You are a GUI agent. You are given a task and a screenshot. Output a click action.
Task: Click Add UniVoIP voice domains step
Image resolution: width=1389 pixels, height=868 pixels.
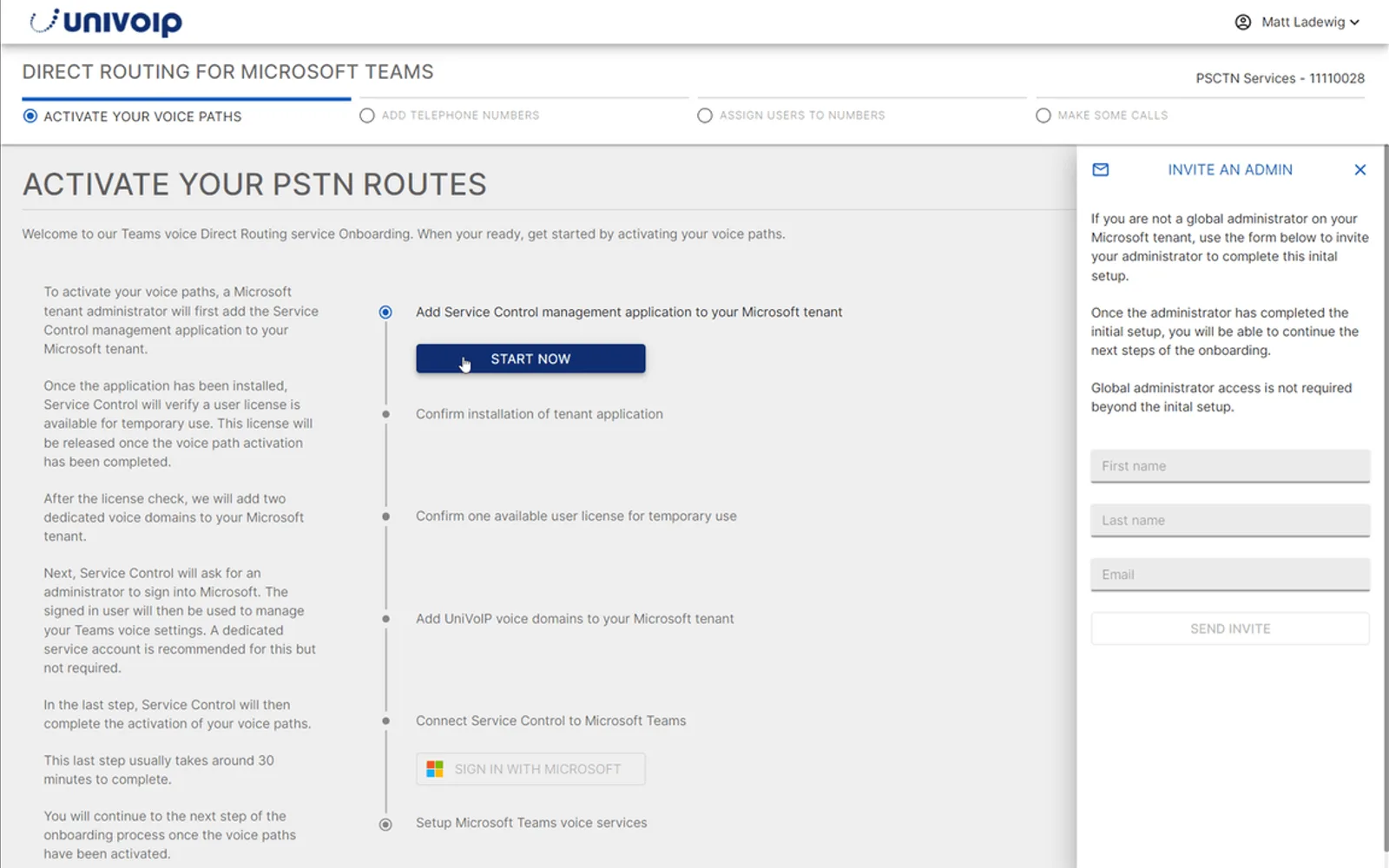[575, 619]
